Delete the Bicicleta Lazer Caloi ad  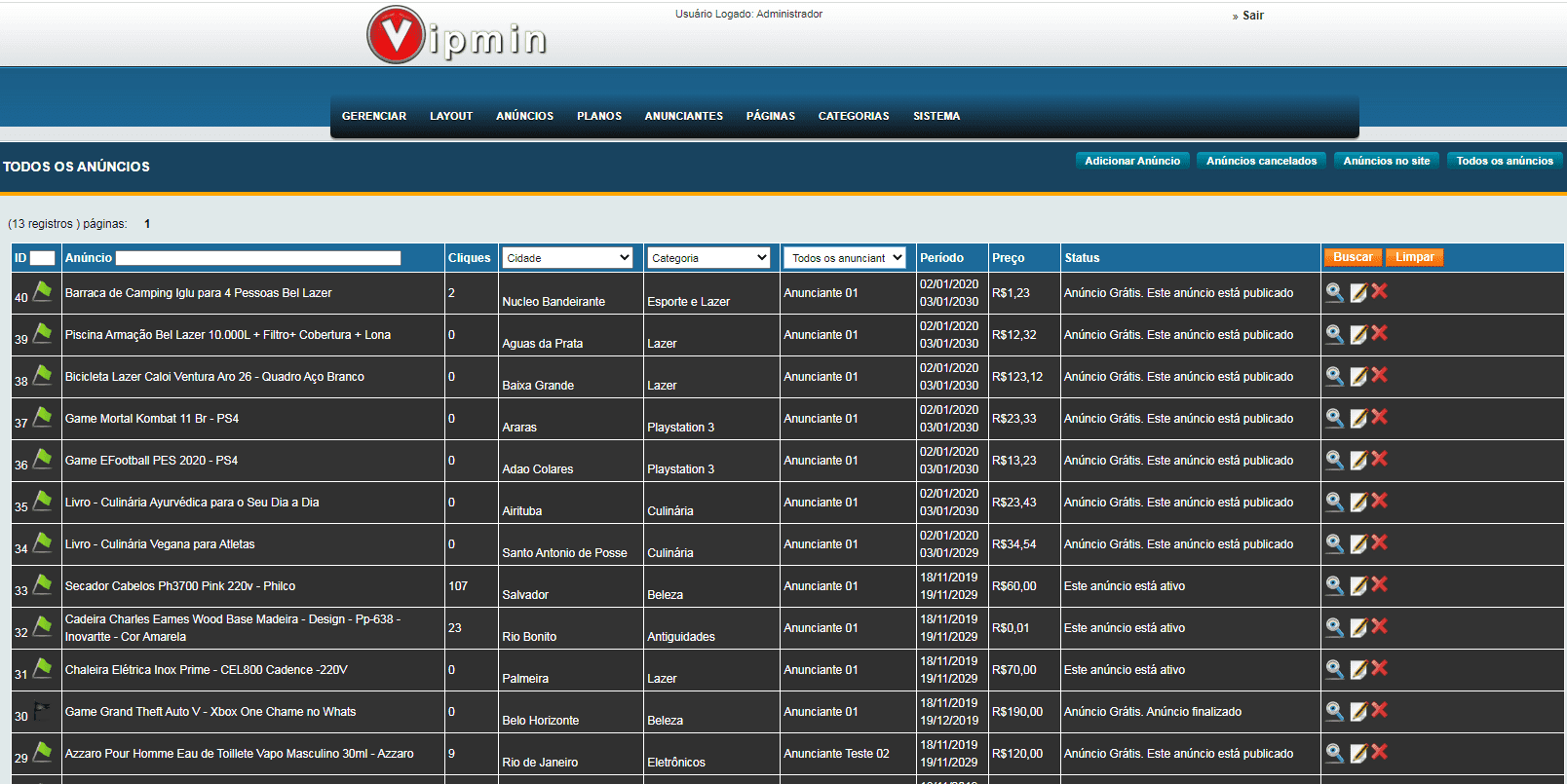pyautogui.click(x=1379, y=375)
